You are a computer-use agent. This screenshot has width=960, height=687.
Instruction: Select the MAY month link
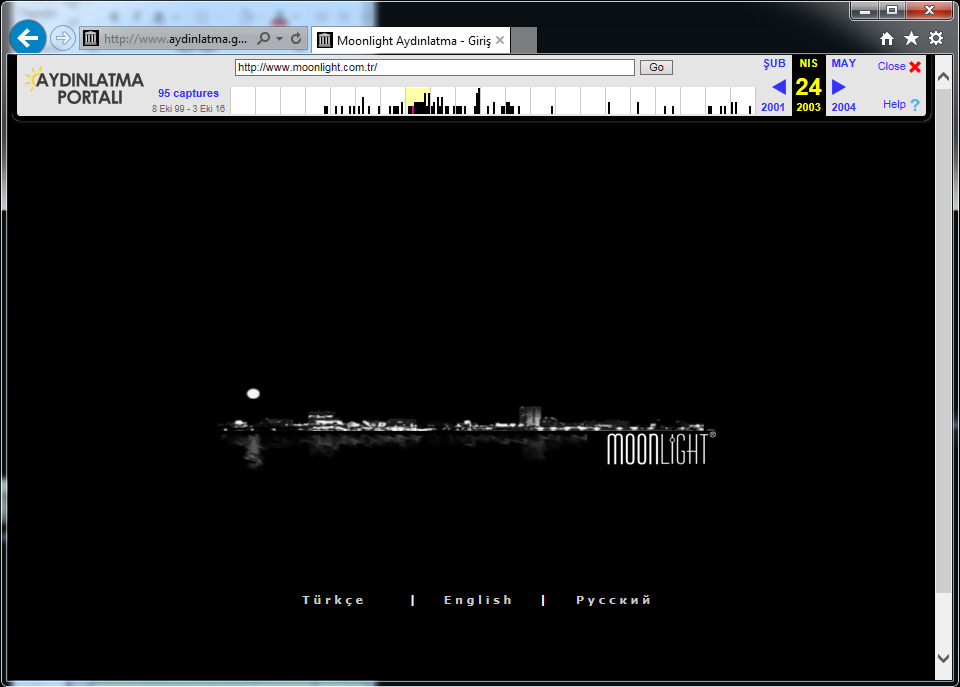click(843, 63)
